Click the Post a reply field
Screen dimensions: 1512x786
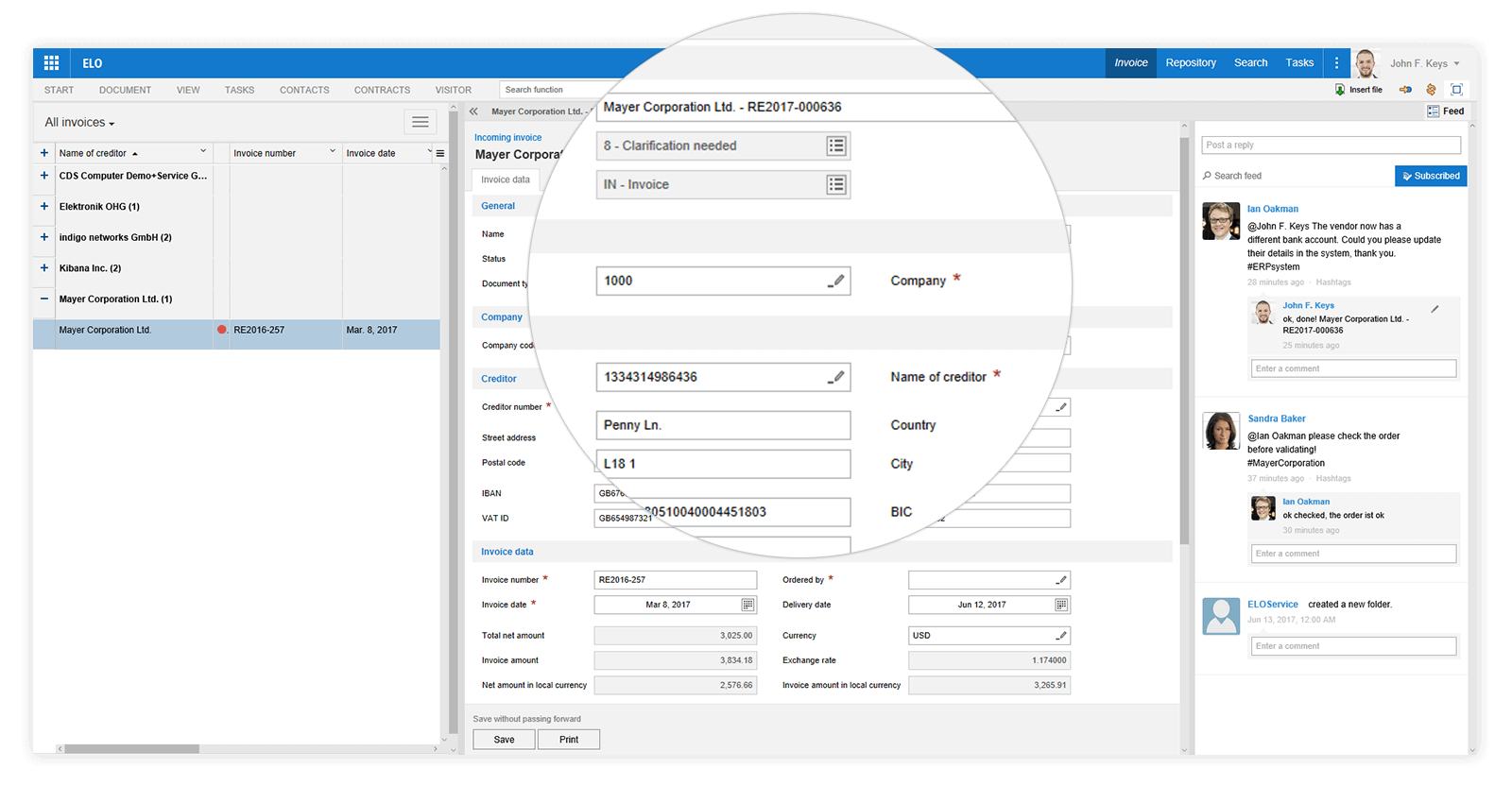point(1332,145)
